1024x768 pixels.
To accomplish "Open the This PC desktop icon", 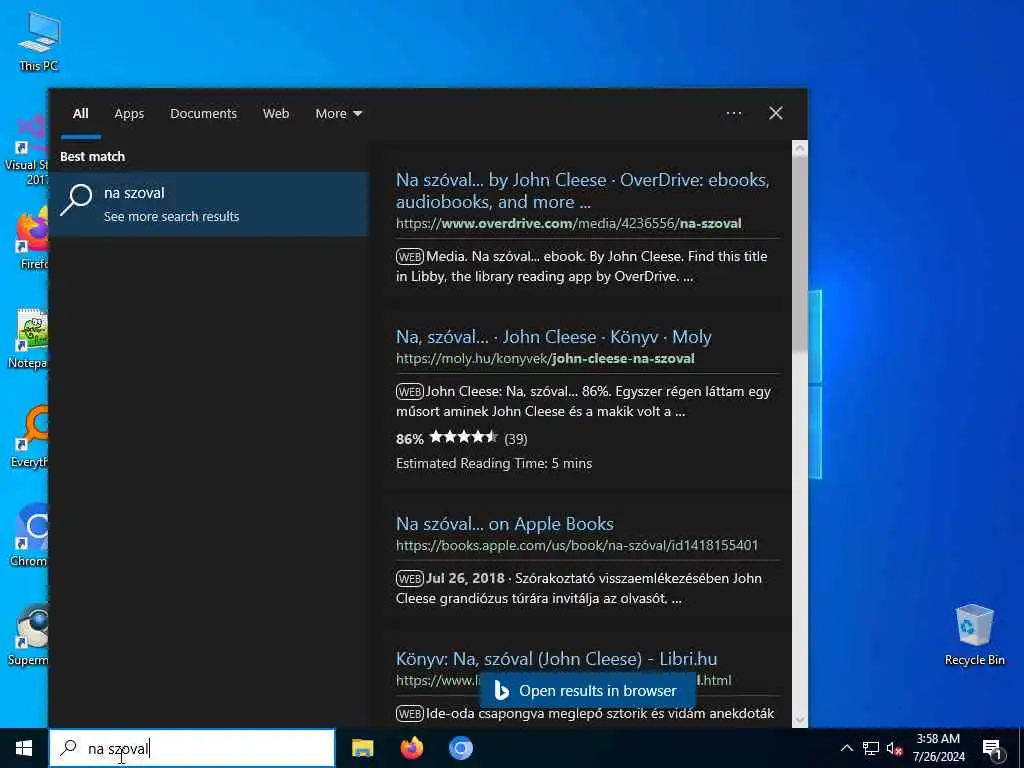I will point(39,40).
